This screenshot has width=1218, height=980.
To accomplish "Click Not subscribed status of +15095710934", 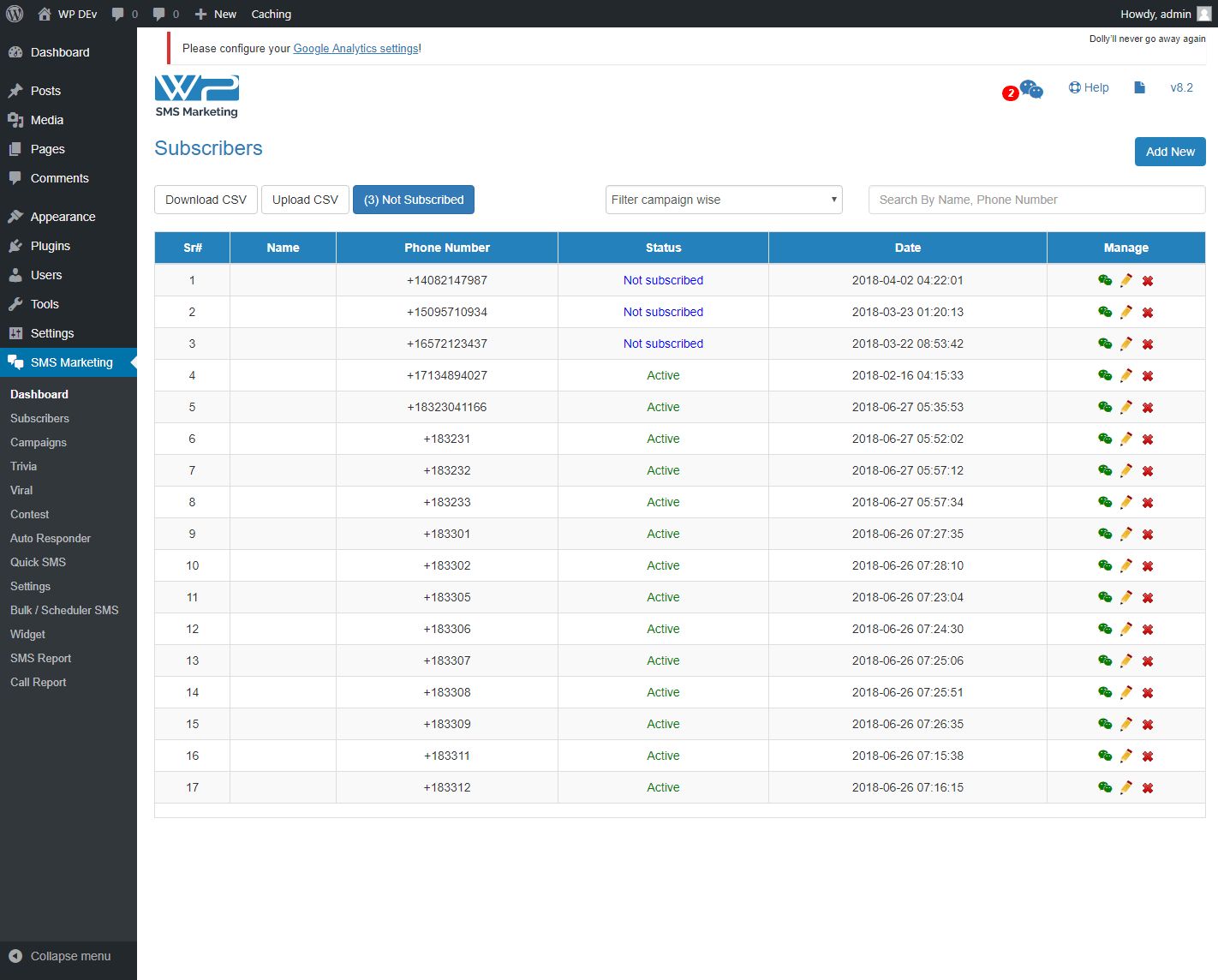I will [x=663, y=312].
